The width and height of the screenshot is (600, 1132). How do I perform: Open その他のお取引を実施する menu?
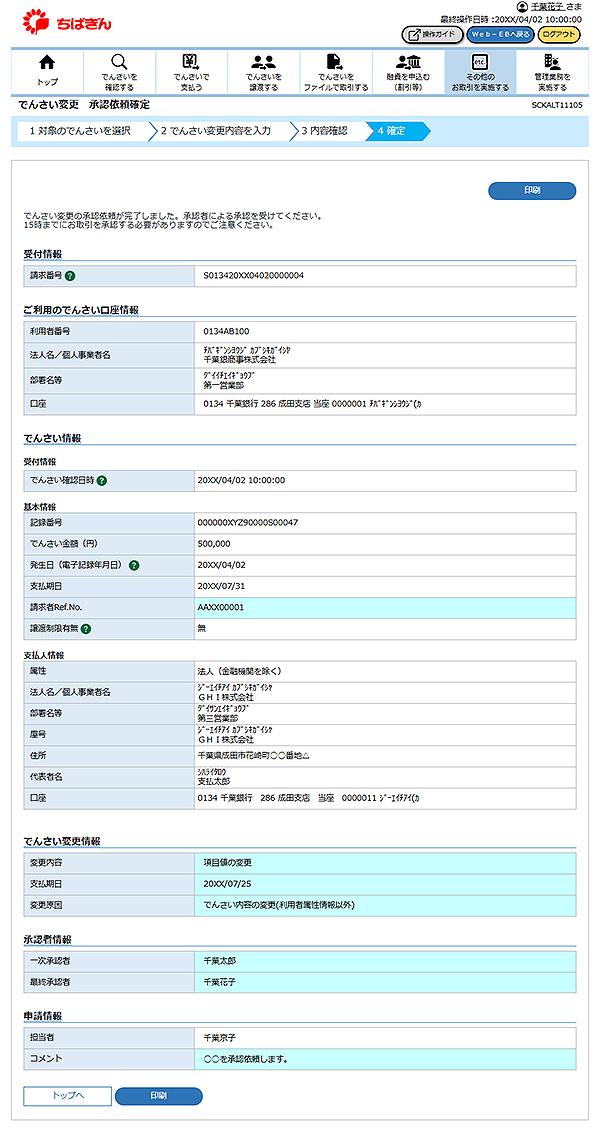[x=480, y=71]
